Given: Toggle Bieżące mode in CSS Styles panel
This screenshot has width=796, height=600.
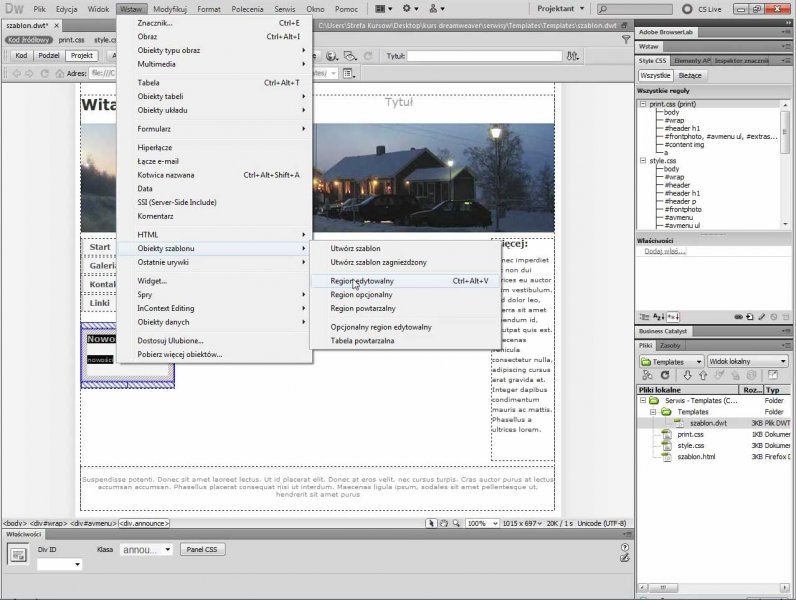Looking at the screenshot, I should click(x=689, y=75).
